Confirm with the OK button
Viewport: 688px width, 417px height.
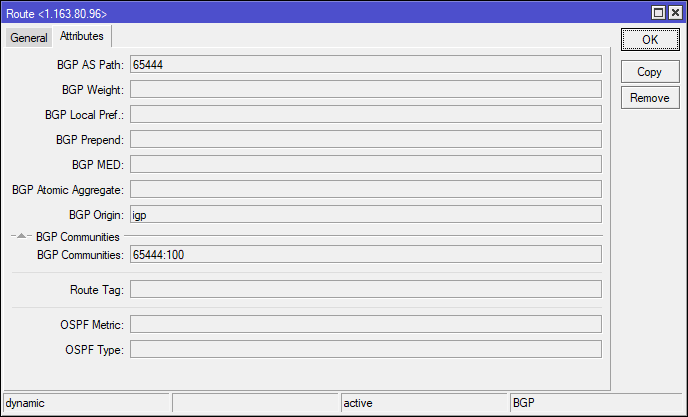(x=650, y=40)
